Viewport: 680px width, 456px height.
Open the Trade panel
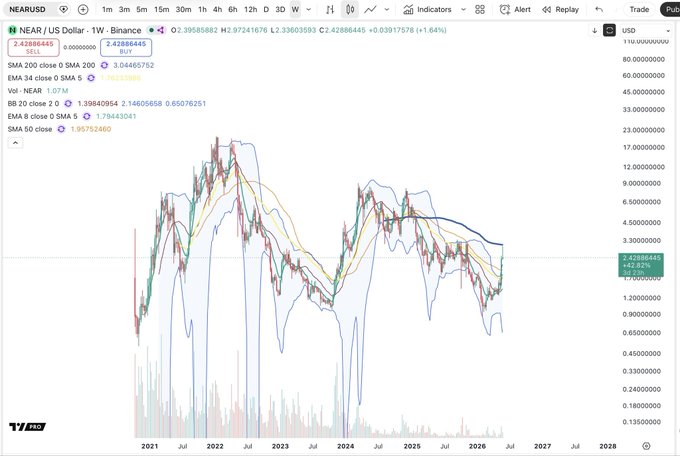(x=639, y=9)
